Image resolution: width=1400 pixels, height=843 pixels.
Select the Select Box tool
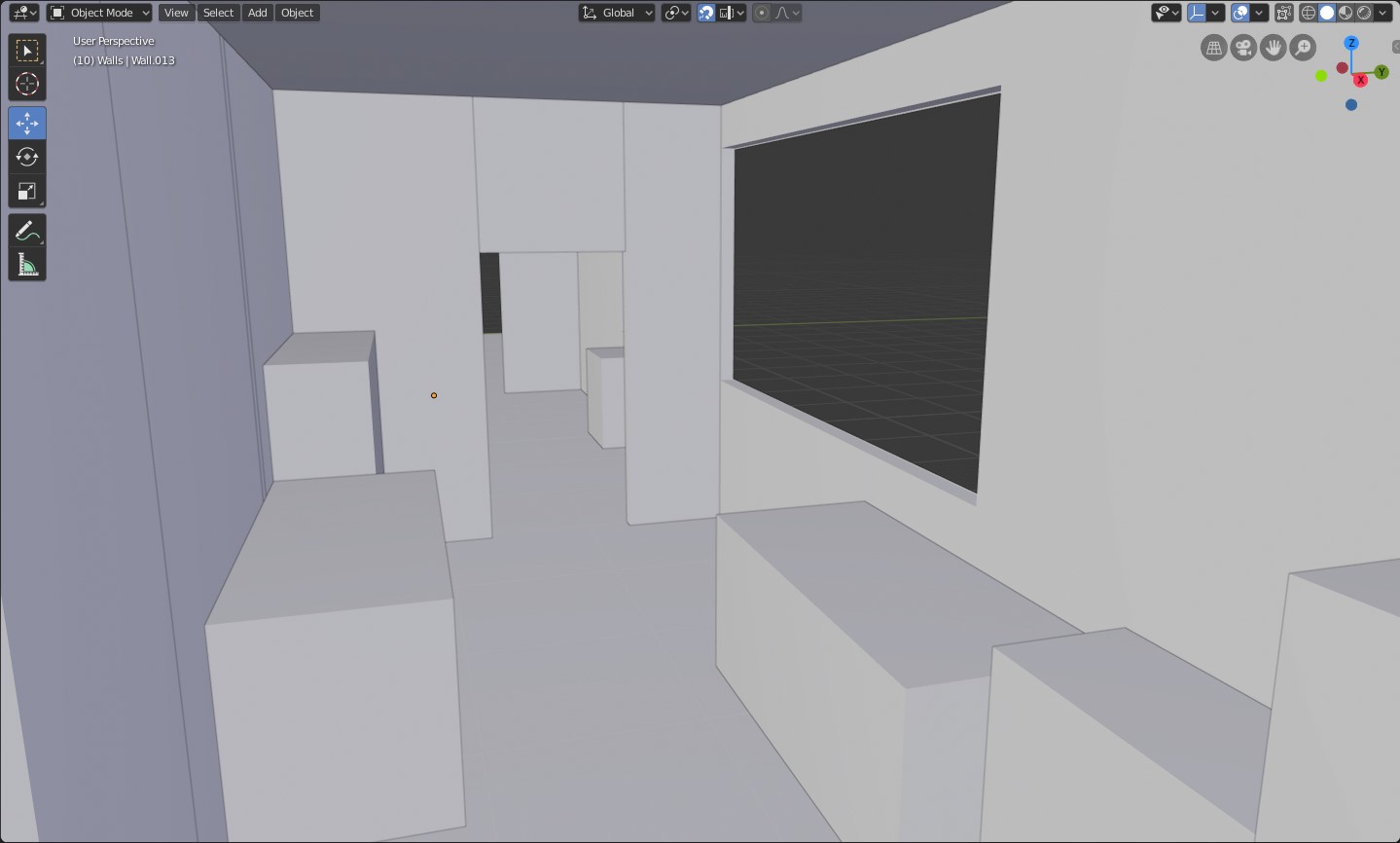(27, 51)
